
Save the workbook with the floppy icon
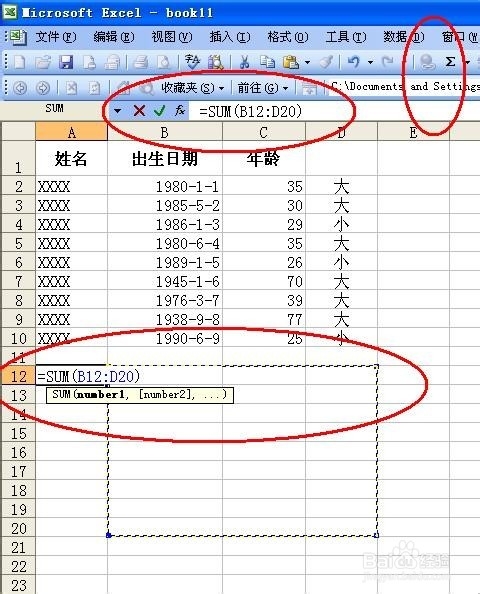66,62
